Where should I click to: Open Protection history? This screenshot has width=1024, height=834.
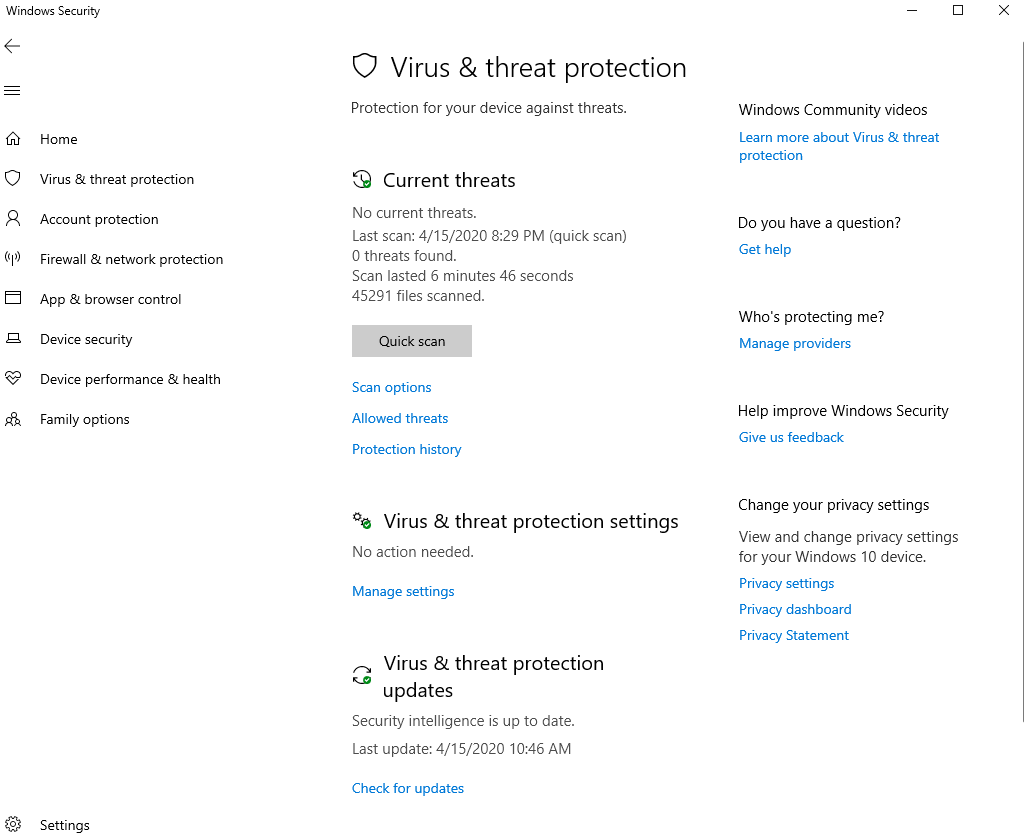(407, 449)
